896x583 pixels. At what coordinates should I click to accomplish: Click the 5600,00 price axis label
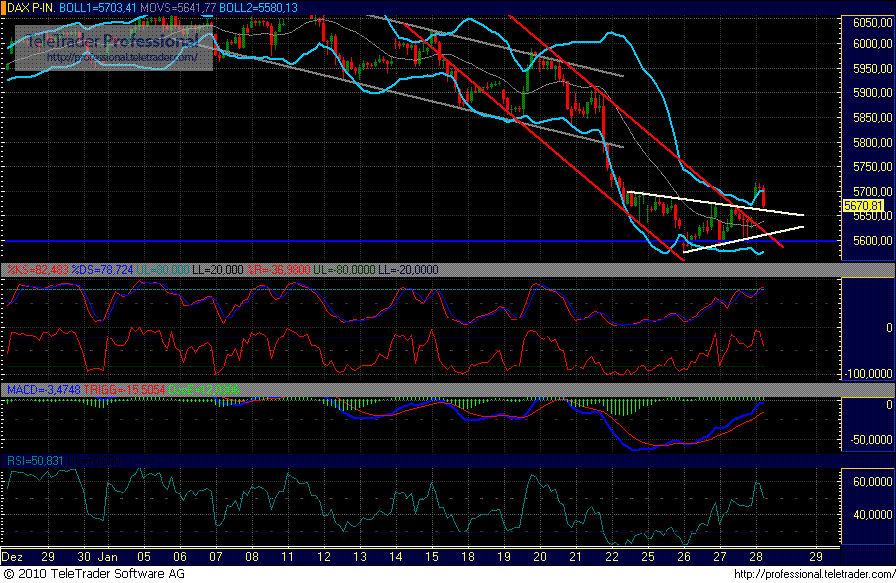[872, 241]
